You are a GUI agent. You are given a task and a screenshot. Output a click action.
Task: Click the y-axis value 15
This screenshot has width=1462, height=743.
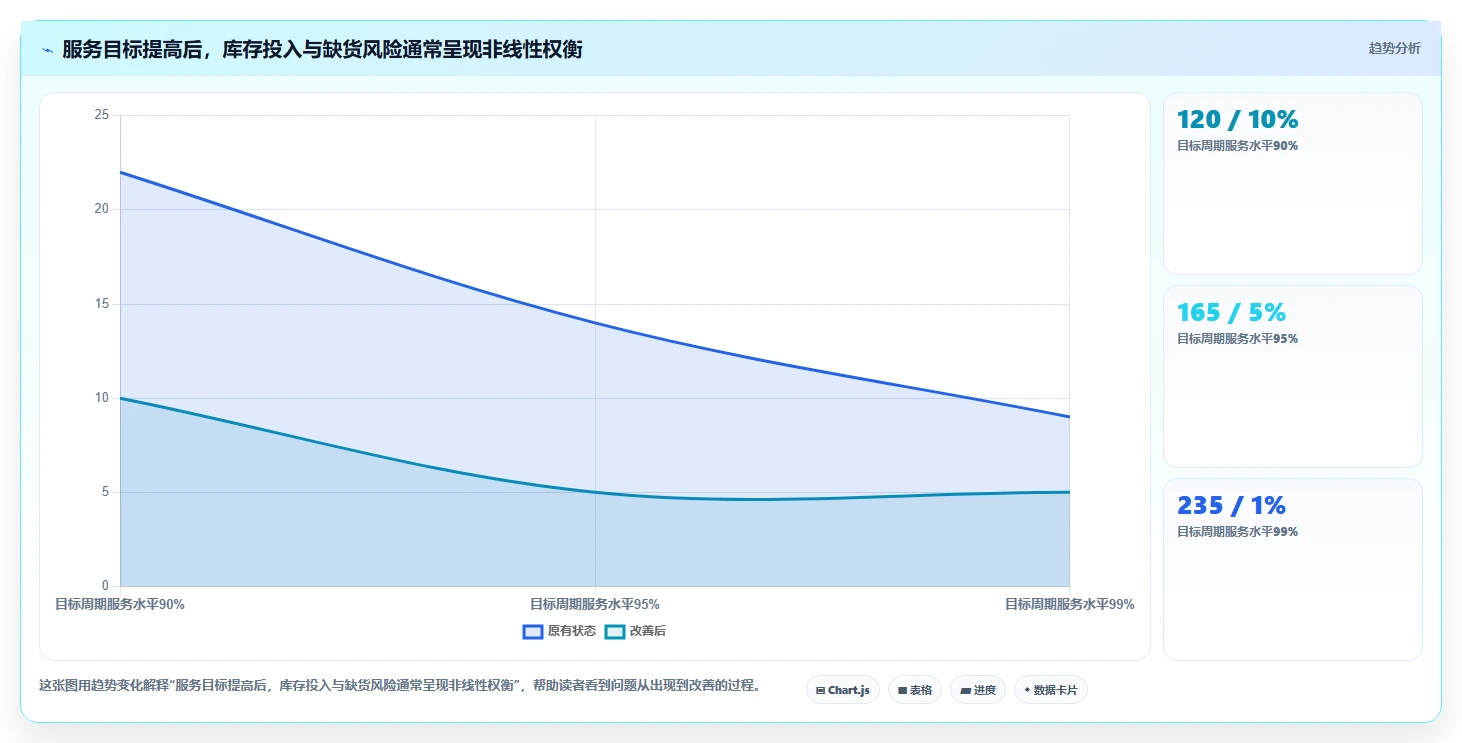101,304
